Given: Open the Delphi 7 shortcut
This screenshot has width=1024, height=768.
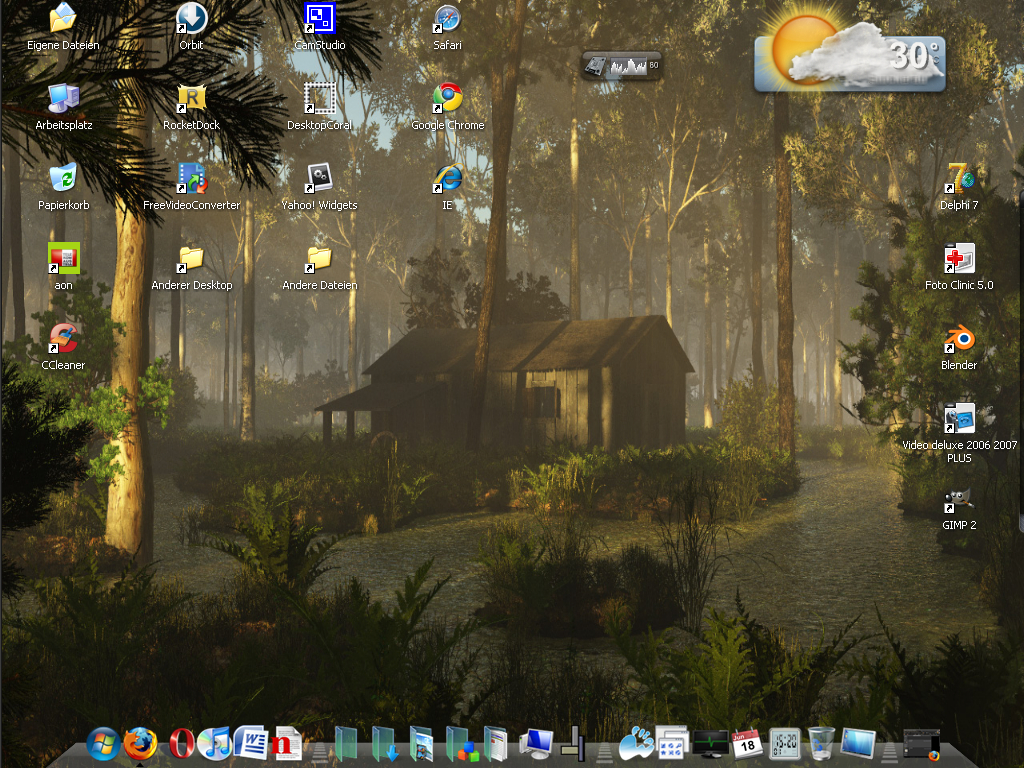Looking at the screenshot, I should coord(959,178).
